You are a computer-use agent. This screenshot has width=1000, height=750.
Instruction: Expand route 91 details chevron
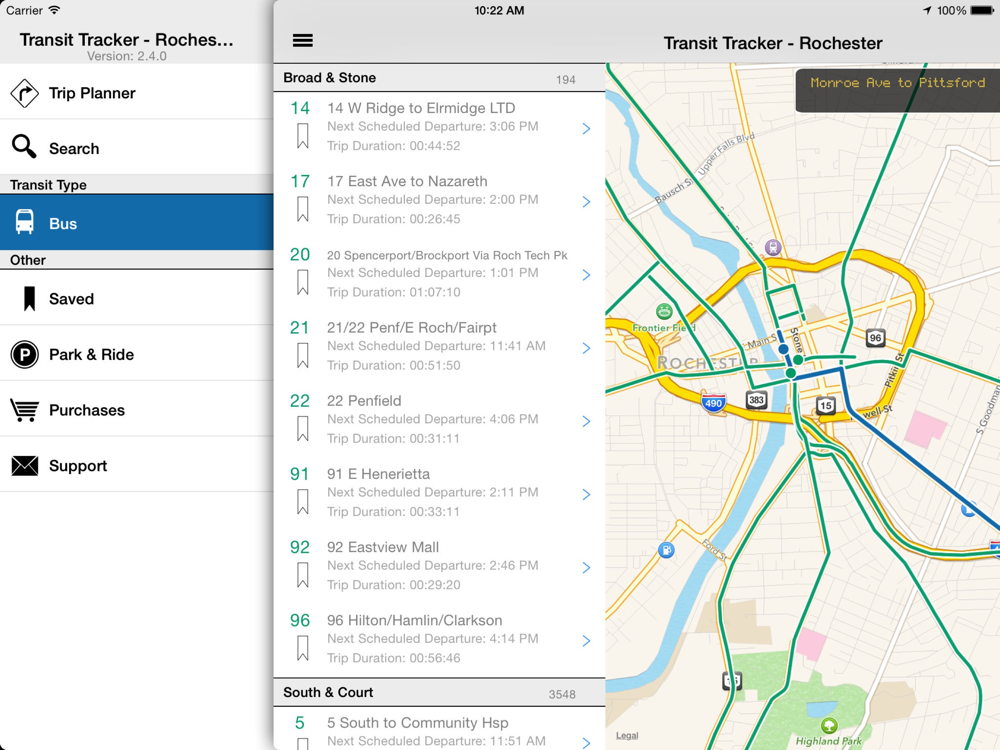point(586,495)
